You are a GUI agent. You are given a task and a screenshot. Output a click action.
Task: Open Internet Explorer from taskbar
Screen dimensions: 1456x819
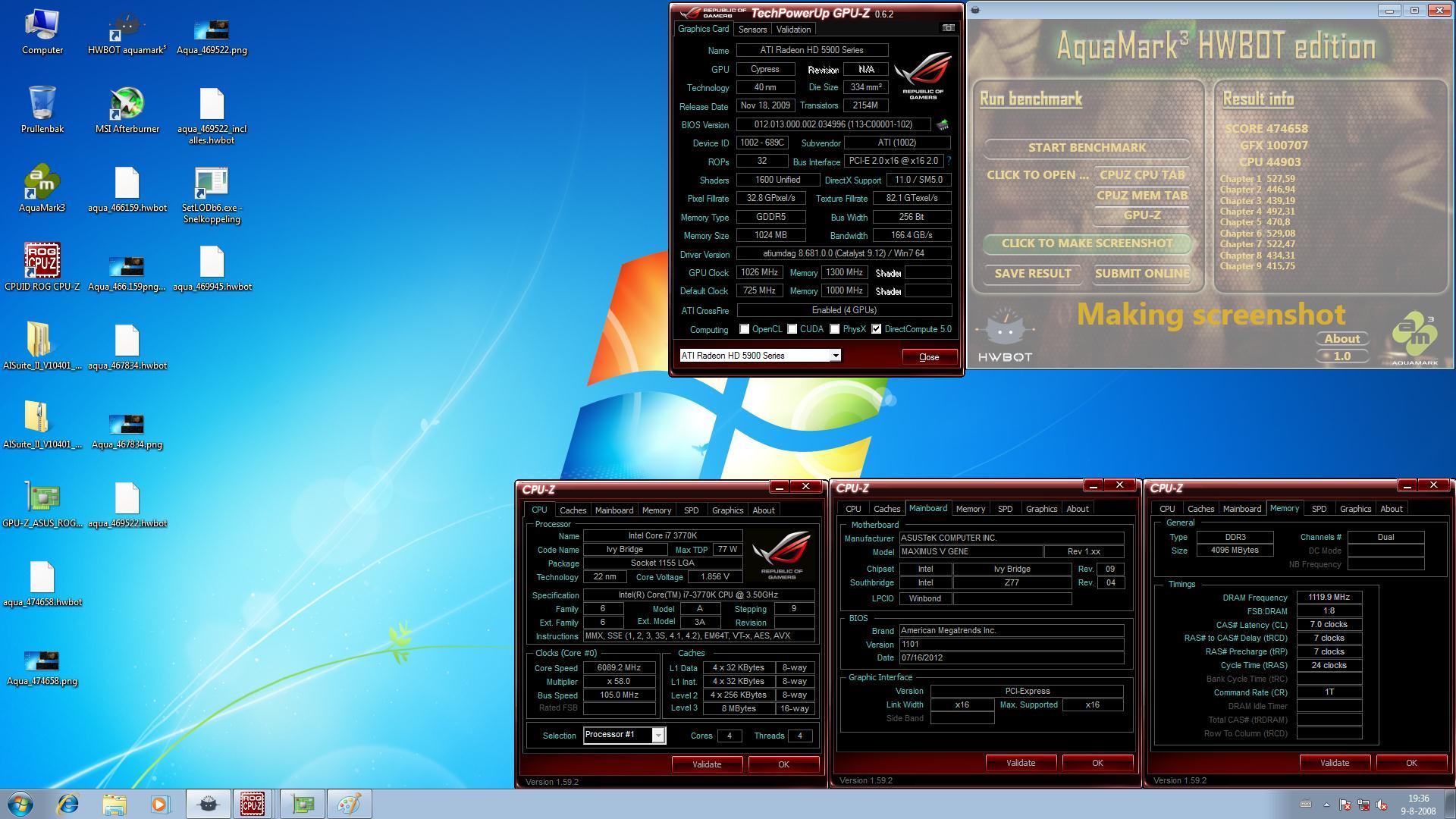tap(68, 804)
